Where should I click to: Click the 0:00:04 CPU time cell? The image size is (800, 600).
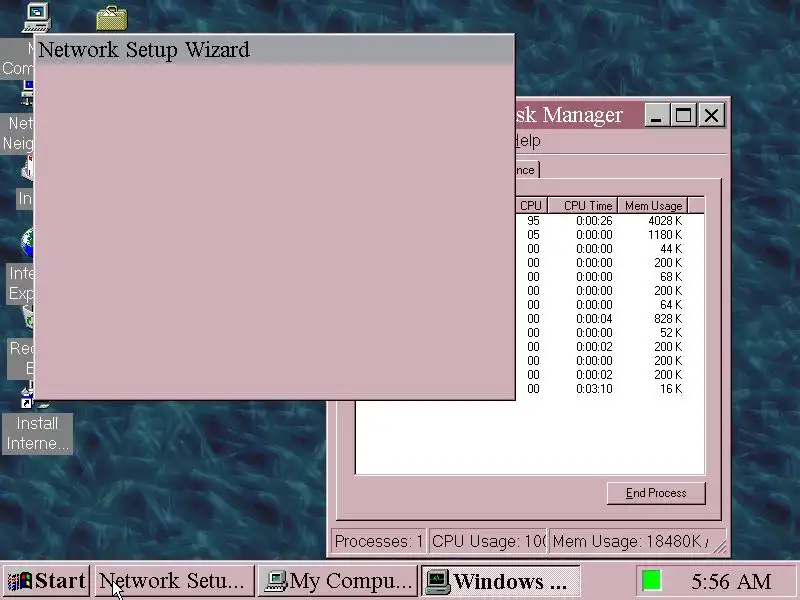pyautogui.click(x=594, y=319)
